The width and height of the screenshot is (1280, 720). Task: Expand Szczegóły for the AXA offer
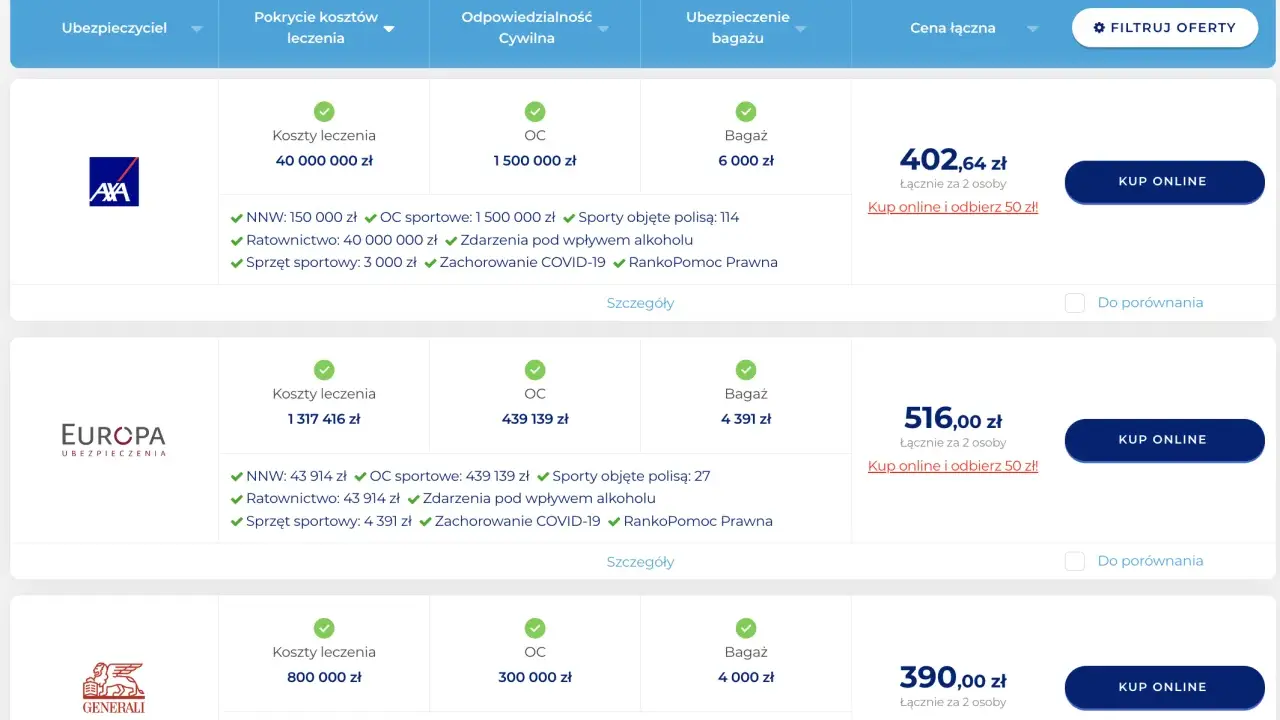point(640,303)
